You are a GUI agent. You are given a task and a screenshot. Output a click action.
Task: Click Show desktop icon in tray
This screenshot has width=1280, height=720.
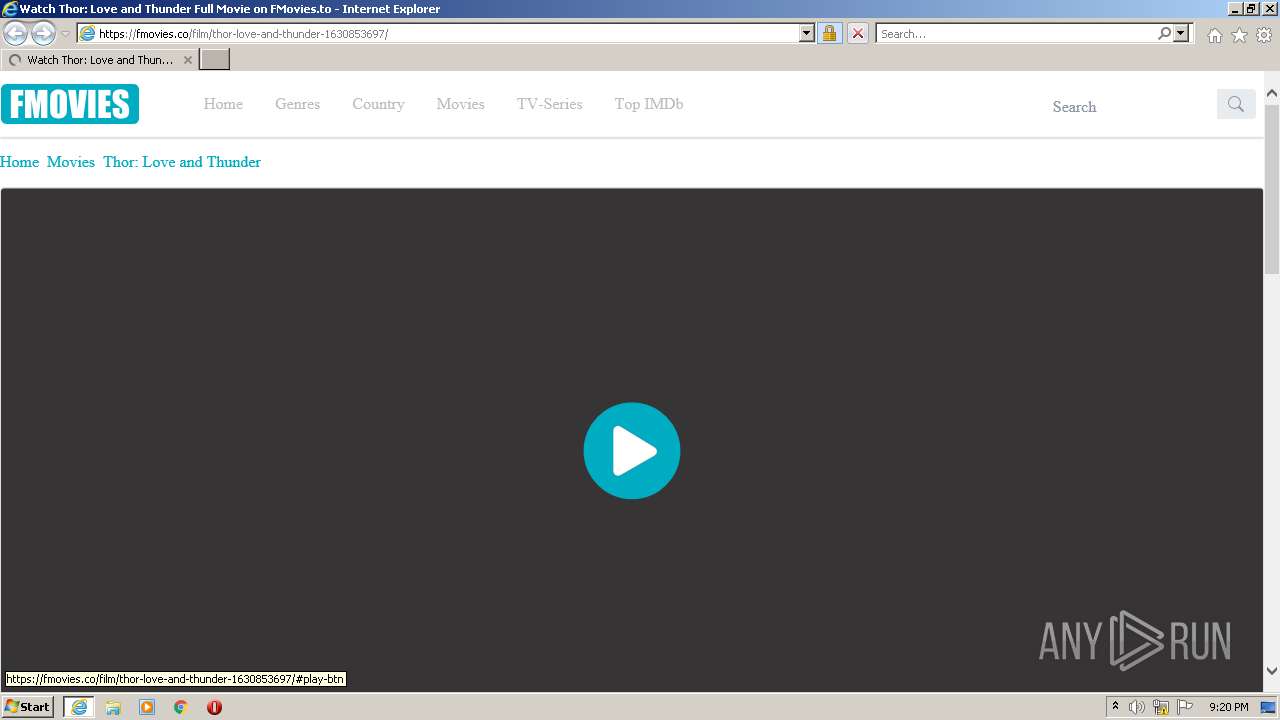1270,707
